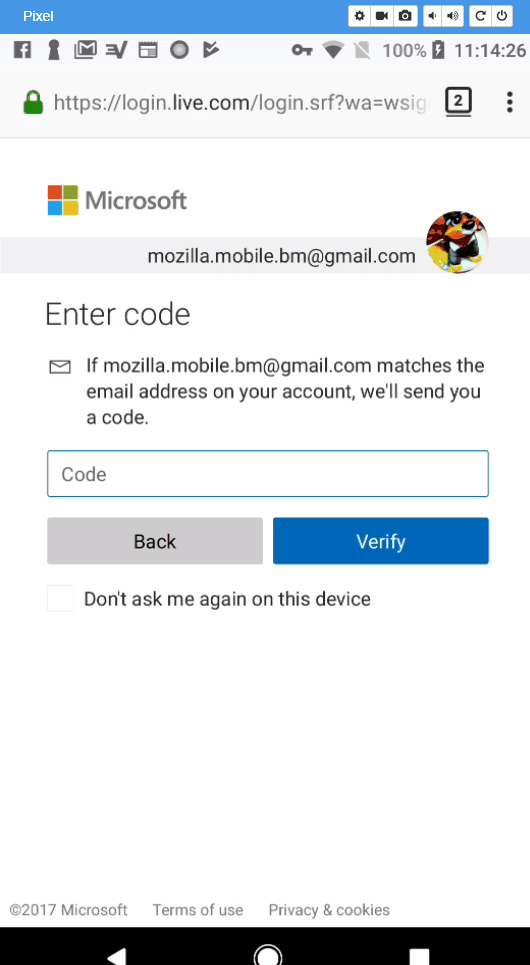Open the browser tabs counter showing 2
Screen dimensions: 530x965
pos(458,102)
